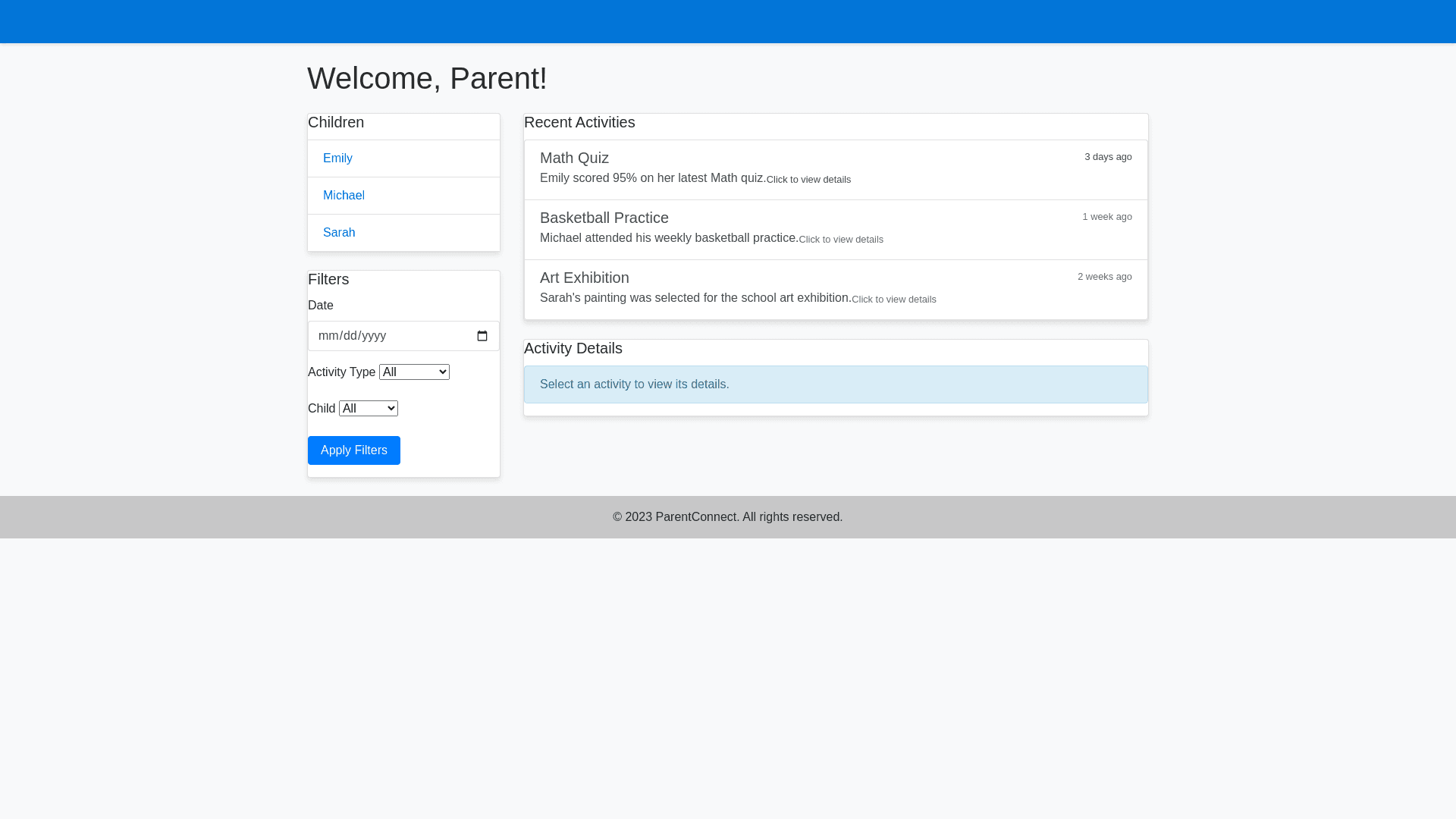Open Michael's child profile link
Viewport: 1456px width, 819px height.
point(344,196)
